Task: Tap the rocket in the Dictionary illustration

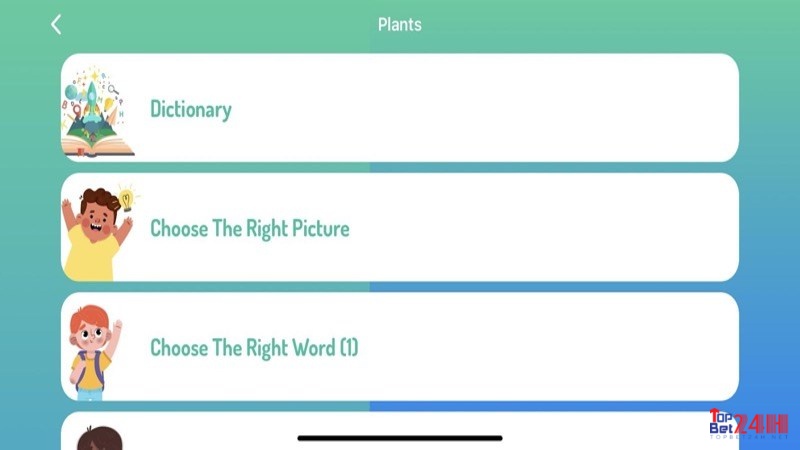Action: [91, 98]
